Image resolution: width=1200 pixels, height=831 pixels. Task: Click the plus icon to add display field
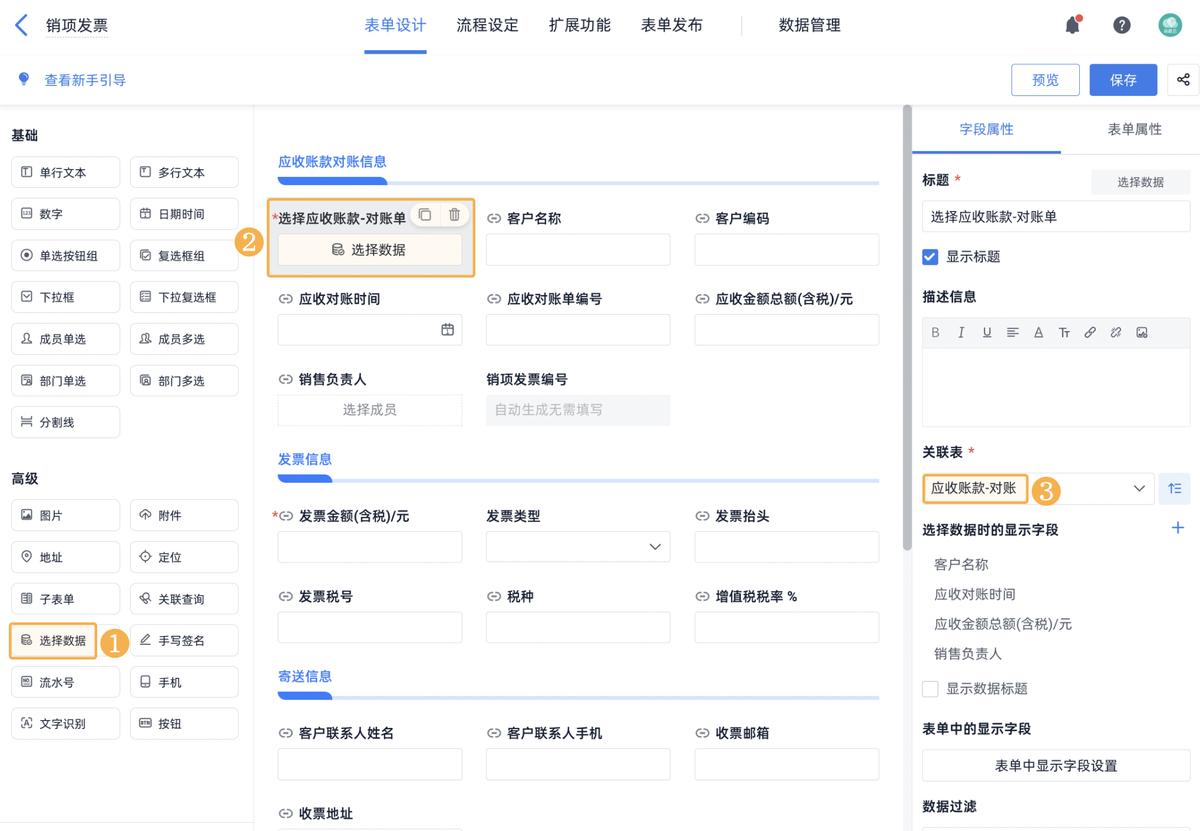click(1177, 528)
